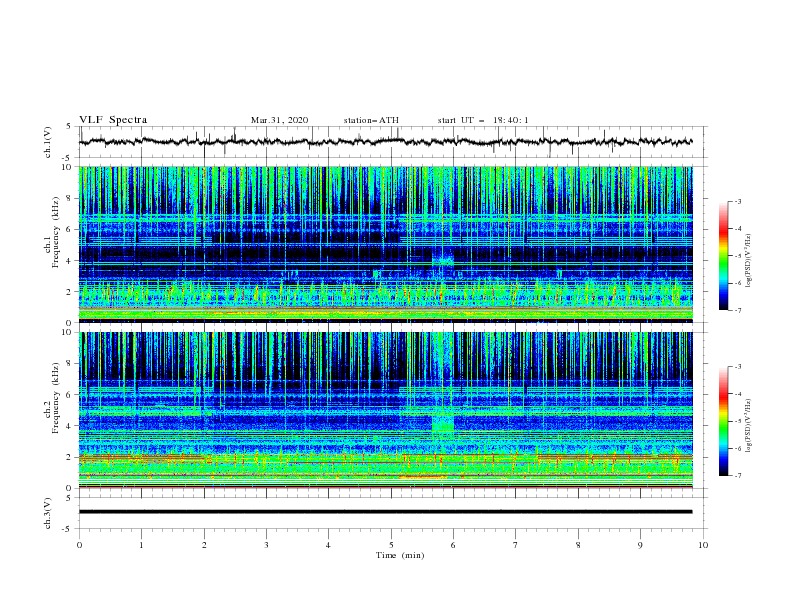
Task: Click the "-7" value on ch.1 color bar
Action: [x=737, y=310]
